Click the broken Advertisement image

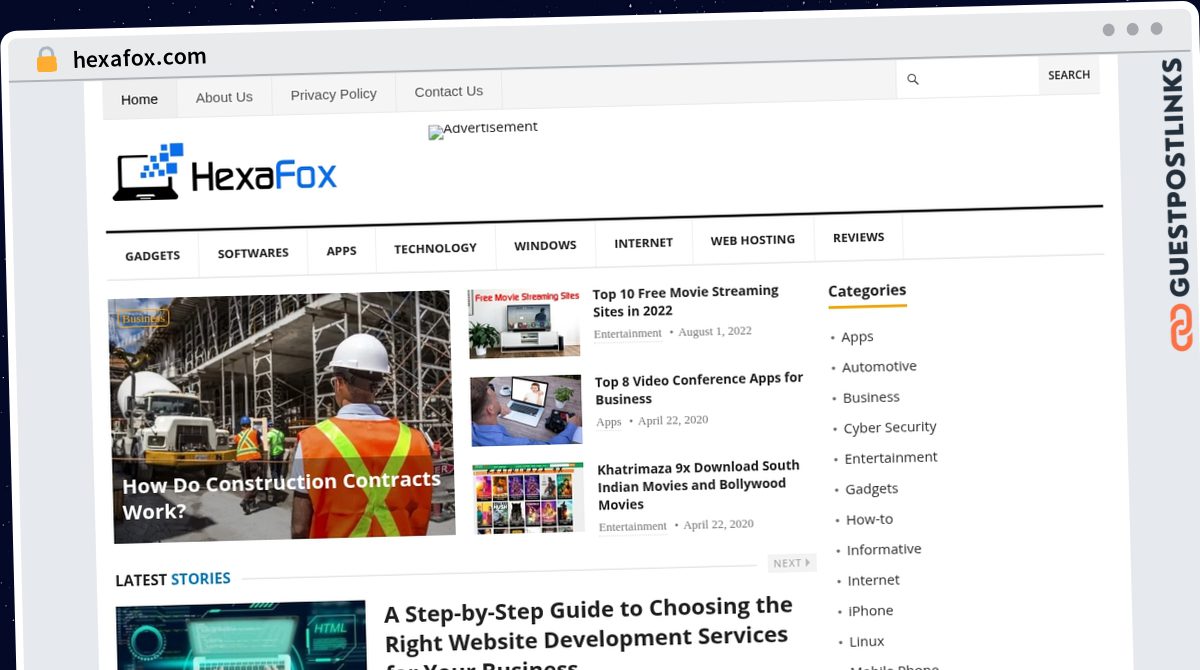point(483,129)
